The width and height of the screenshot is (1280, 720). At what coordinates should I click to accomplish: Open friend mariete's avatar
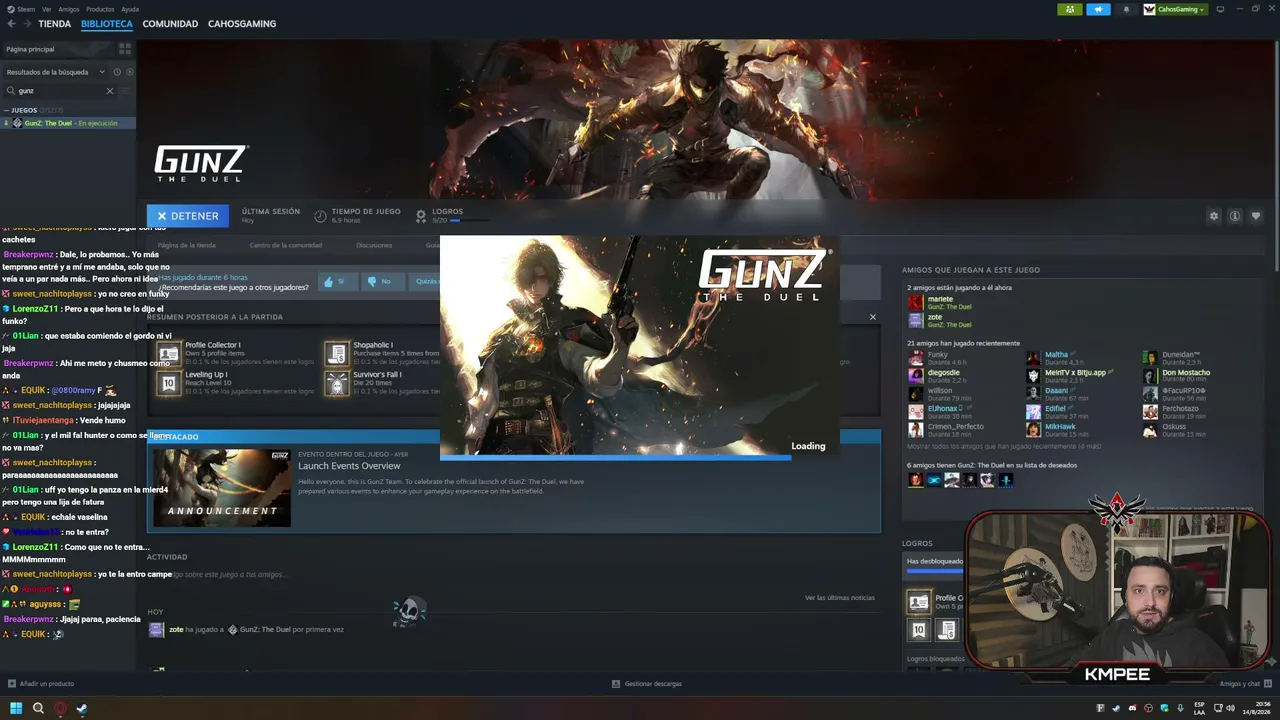click(915, 303)
